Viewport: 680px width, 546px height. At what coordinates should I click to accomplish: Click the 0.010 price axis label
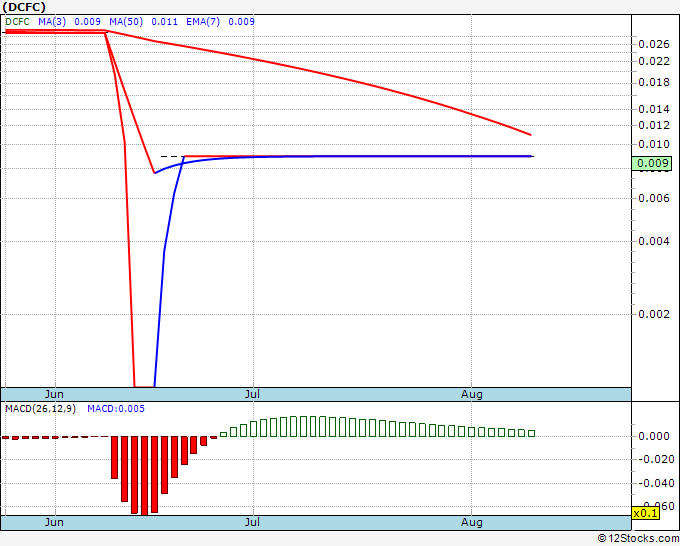654,144
